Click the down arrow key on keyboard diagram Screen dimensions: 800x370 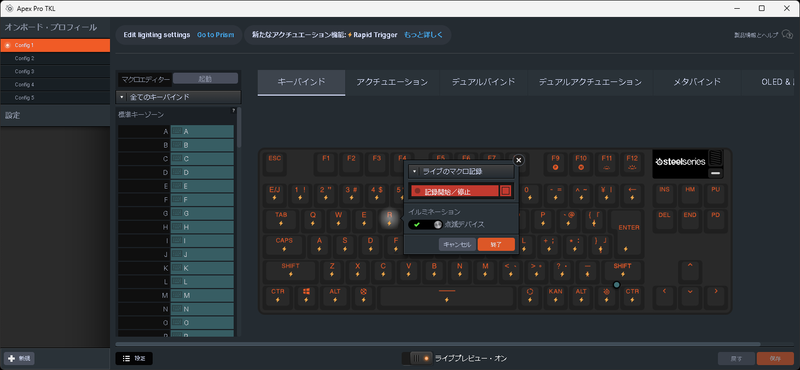coord(690,297)
